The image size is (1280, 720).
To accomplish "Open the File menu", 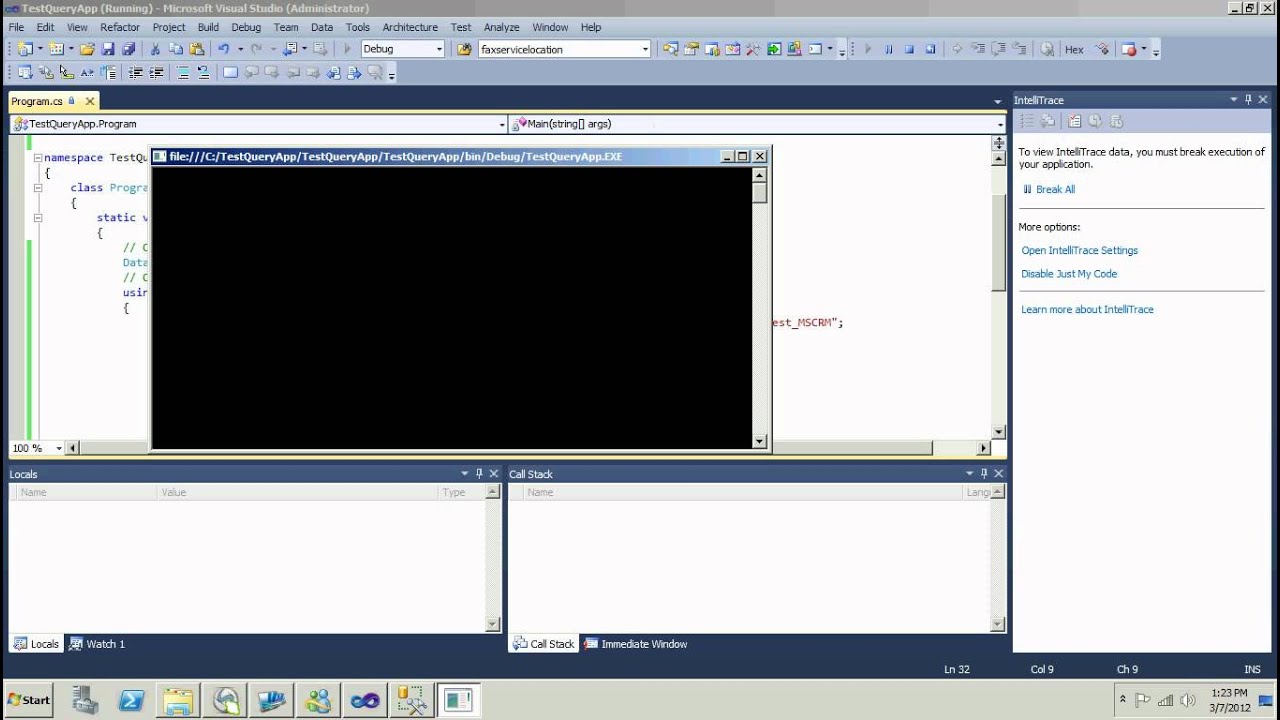I will pyautogui.click(x=16, y=27).
